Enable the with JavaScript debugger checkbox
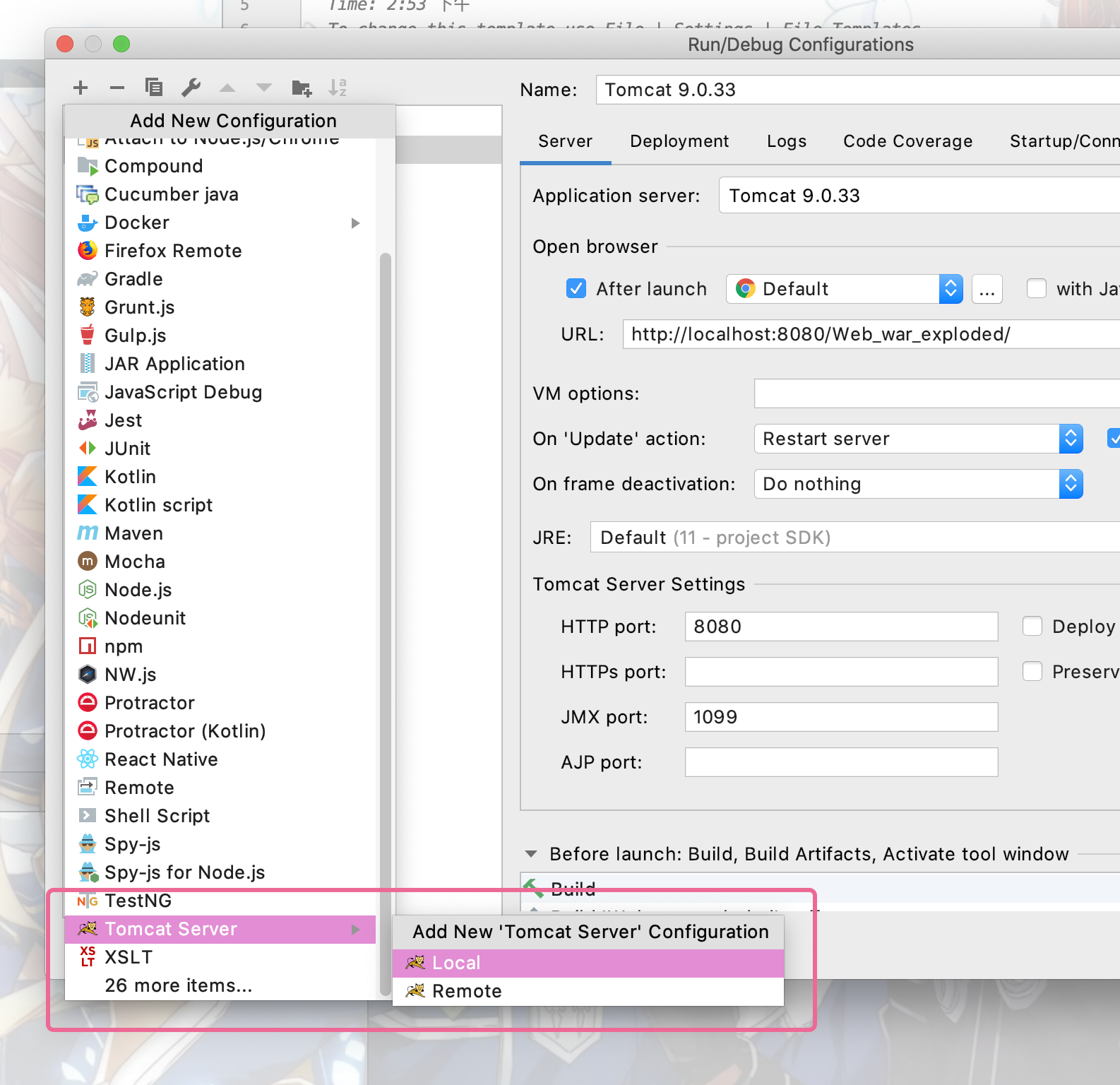 (1036, 288)
